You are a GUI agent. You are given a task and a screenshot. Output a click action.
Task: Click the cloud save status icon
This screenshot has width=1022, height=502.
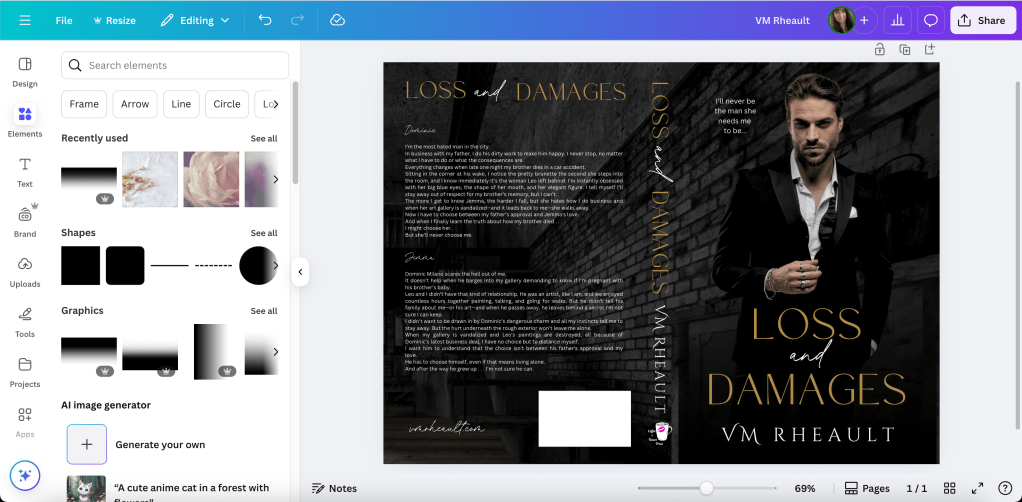(x=337, y=20)
